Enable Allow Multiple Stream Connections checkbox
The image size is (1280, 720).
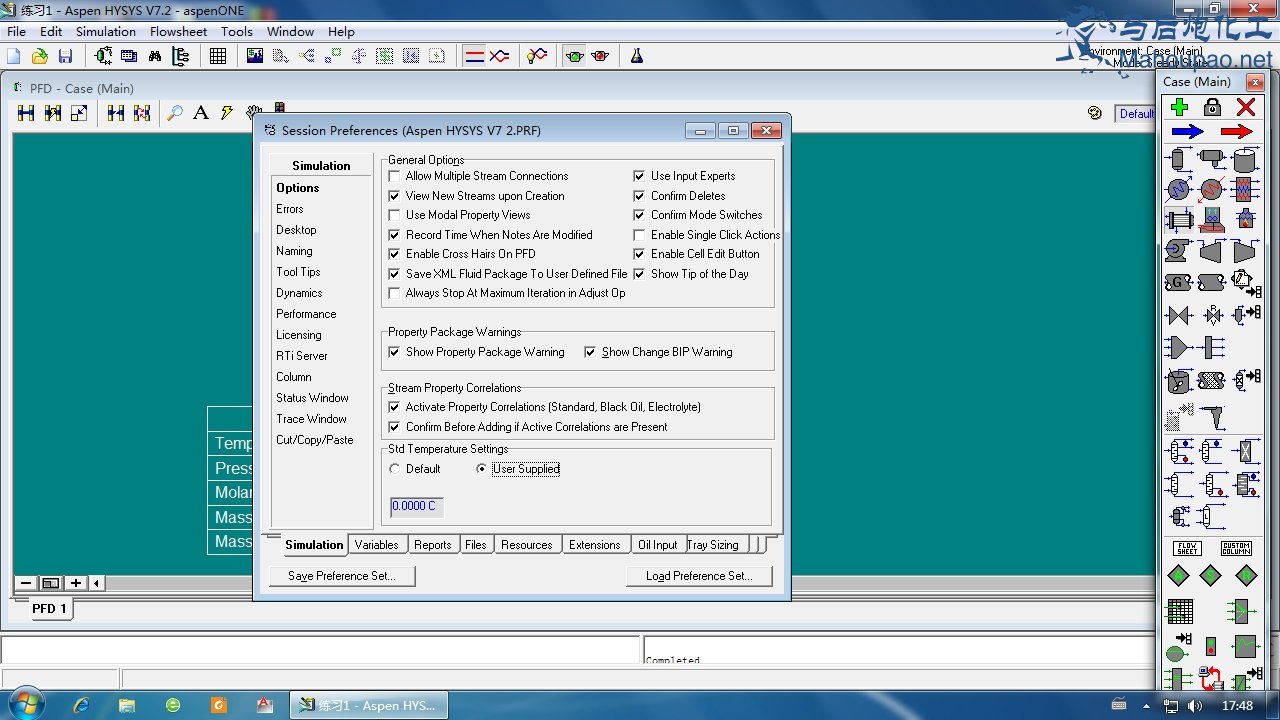[x=394, y=176]
